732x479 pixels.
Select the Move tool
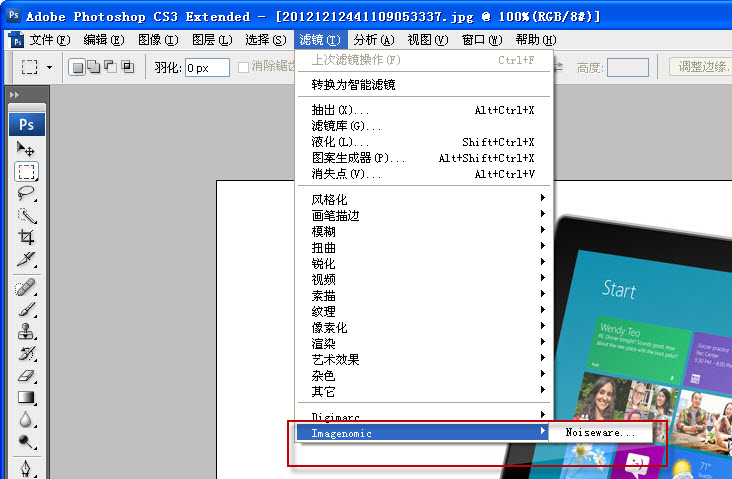pyautogui.click(x=26, y=149)
